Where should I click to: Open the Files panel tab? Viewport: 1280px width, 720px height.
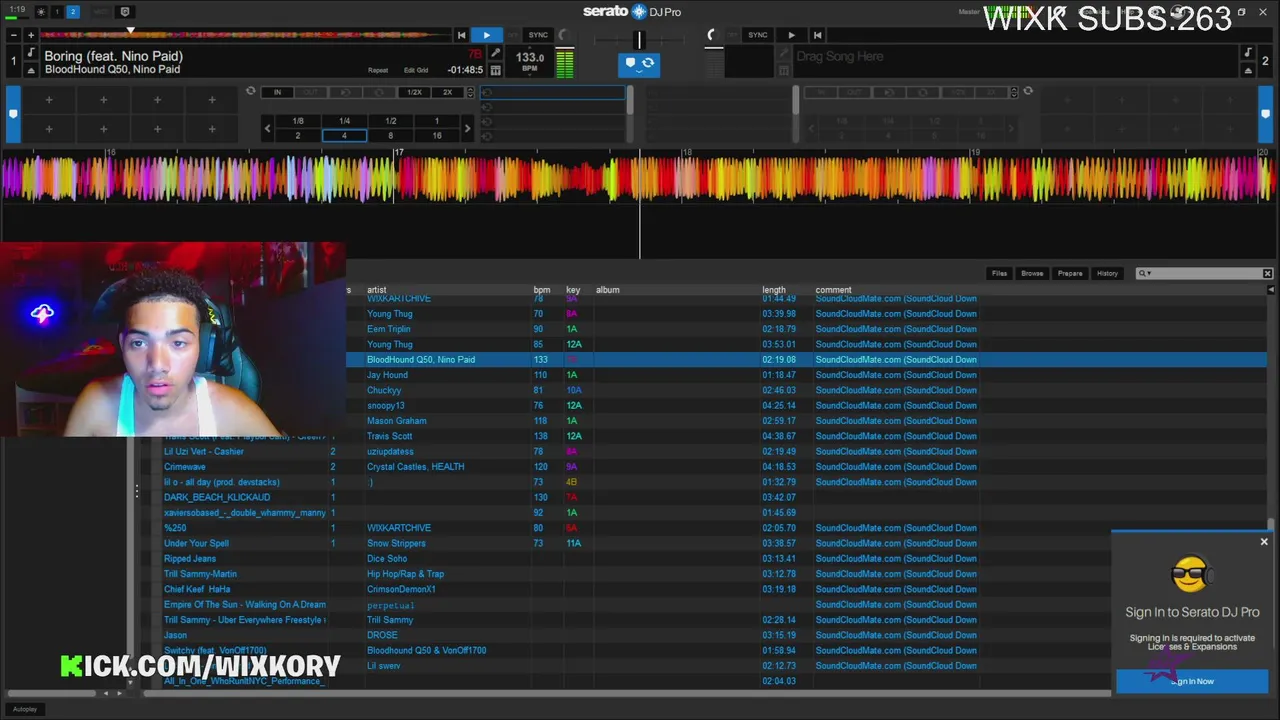tap(999, 273)
